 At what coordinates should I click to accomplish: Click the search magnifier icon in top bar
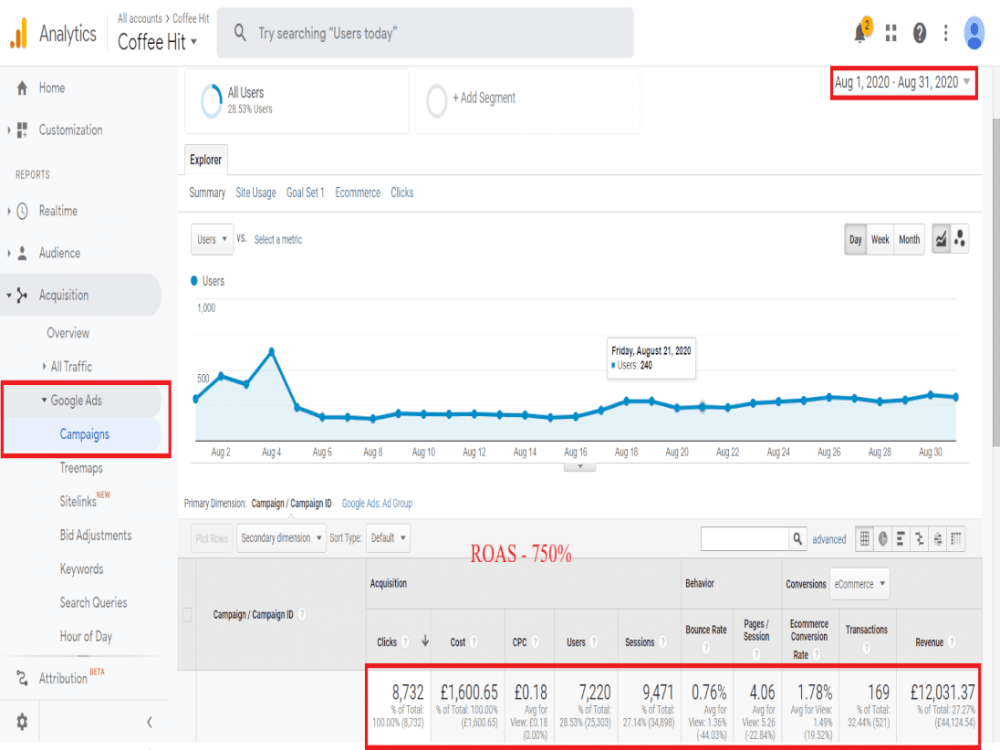click(240, 33)
